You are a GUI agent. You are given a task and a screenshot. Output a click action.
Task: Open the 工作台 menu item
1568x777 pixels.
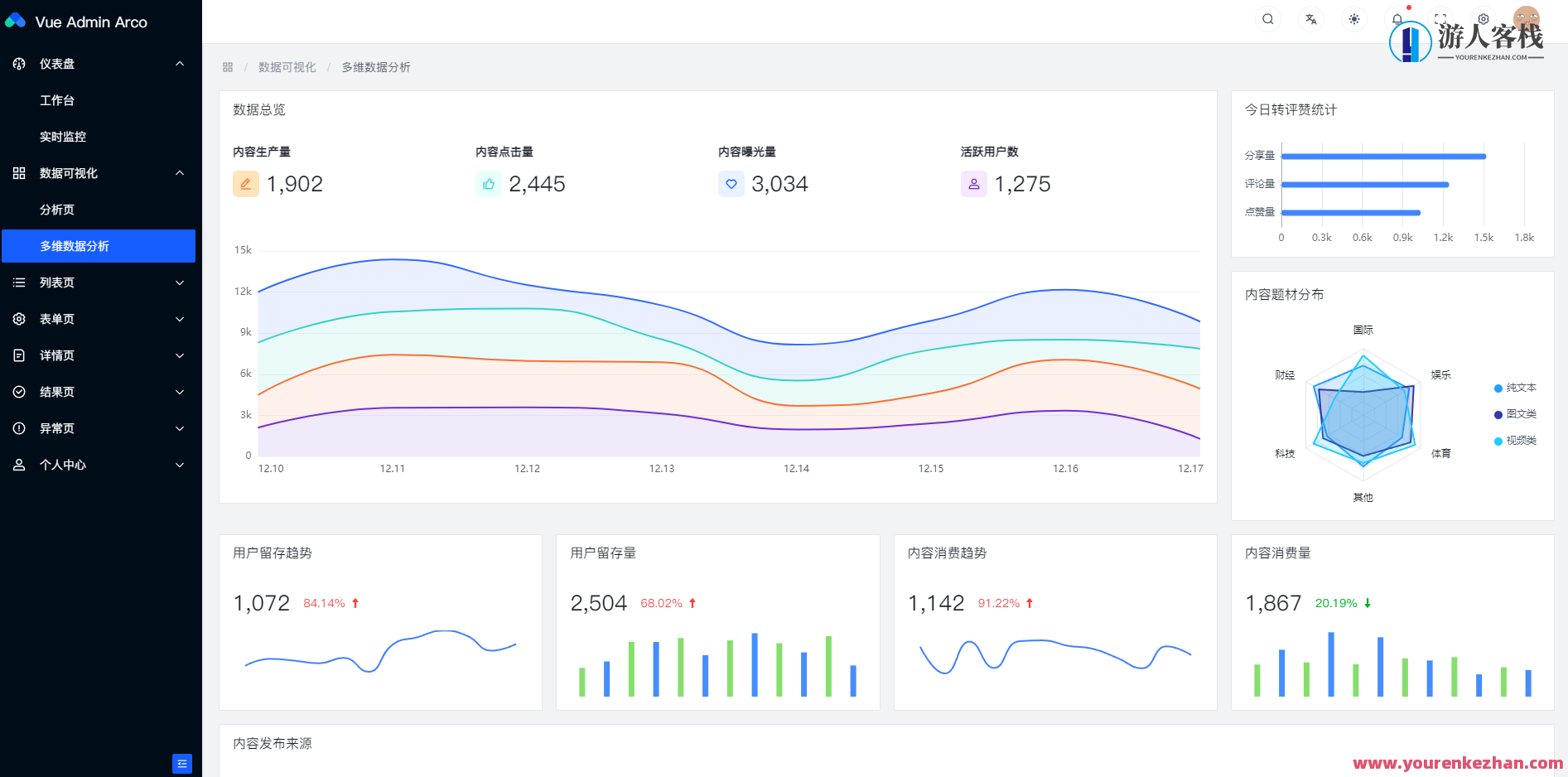click(57, 100)
